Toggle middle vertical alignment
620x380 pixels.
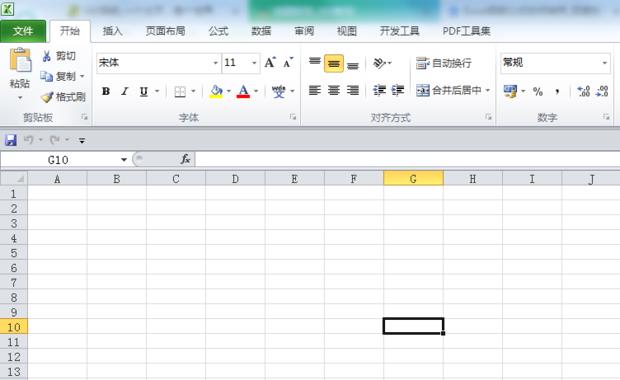(334, 63)
